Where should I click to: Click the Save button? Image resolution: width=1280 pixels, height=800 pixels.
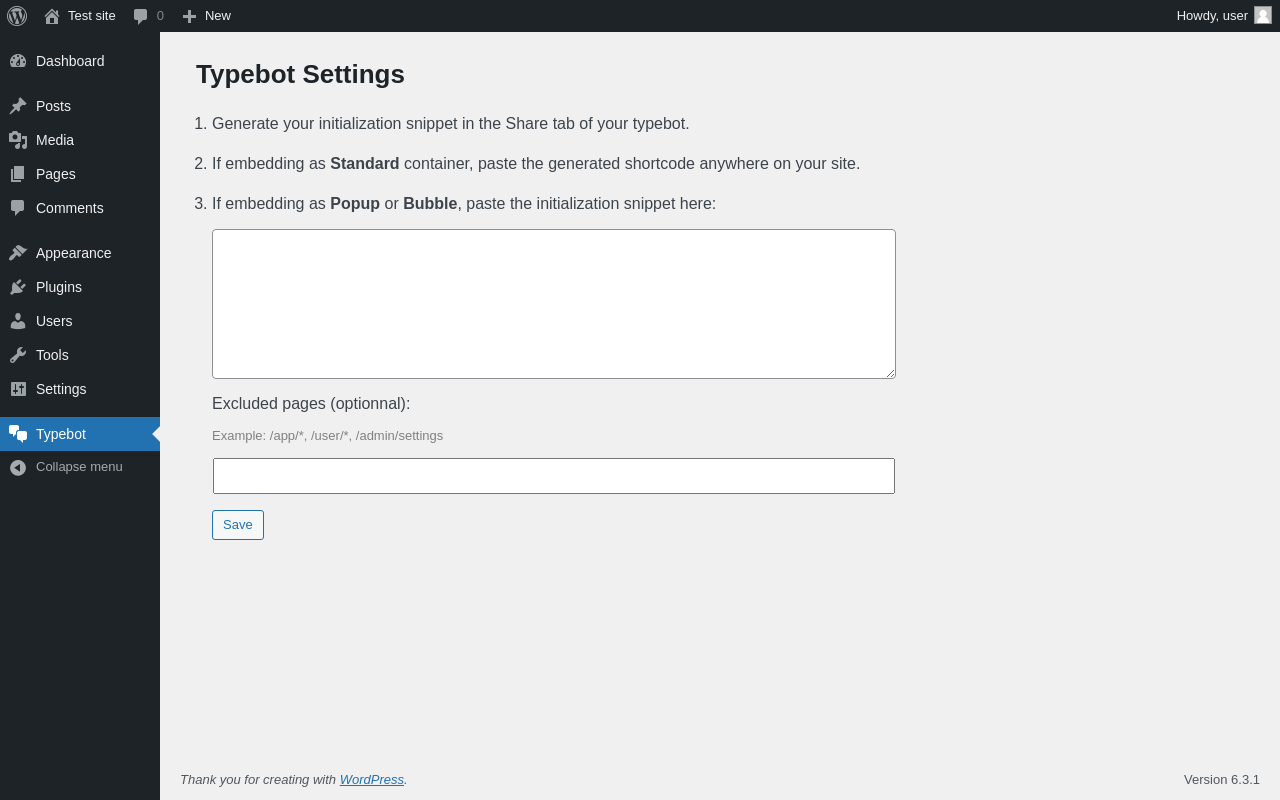pos(238,525)
